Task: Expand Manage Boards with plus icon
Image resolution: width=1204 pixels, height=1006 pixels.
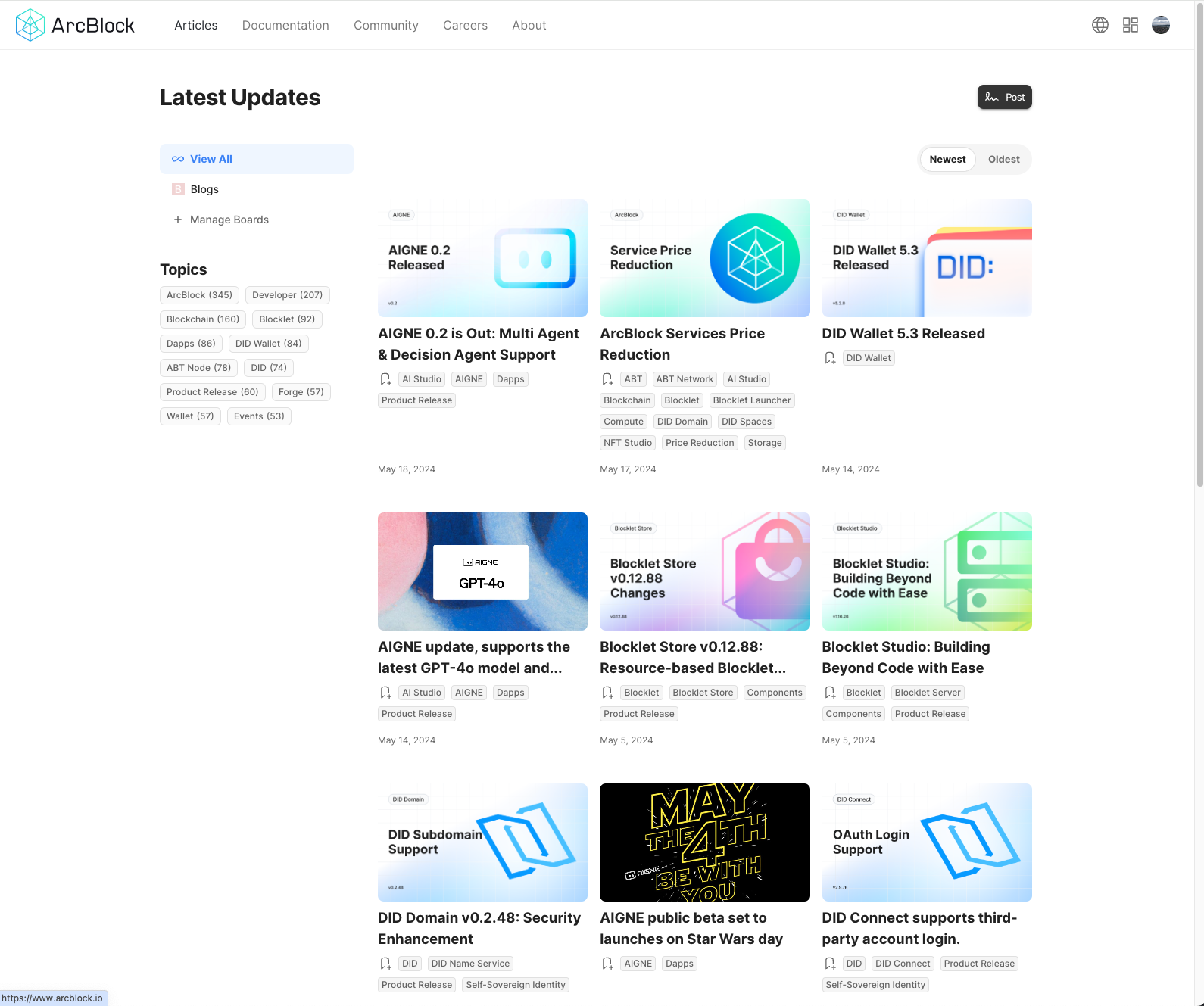Action: point(178,220)
